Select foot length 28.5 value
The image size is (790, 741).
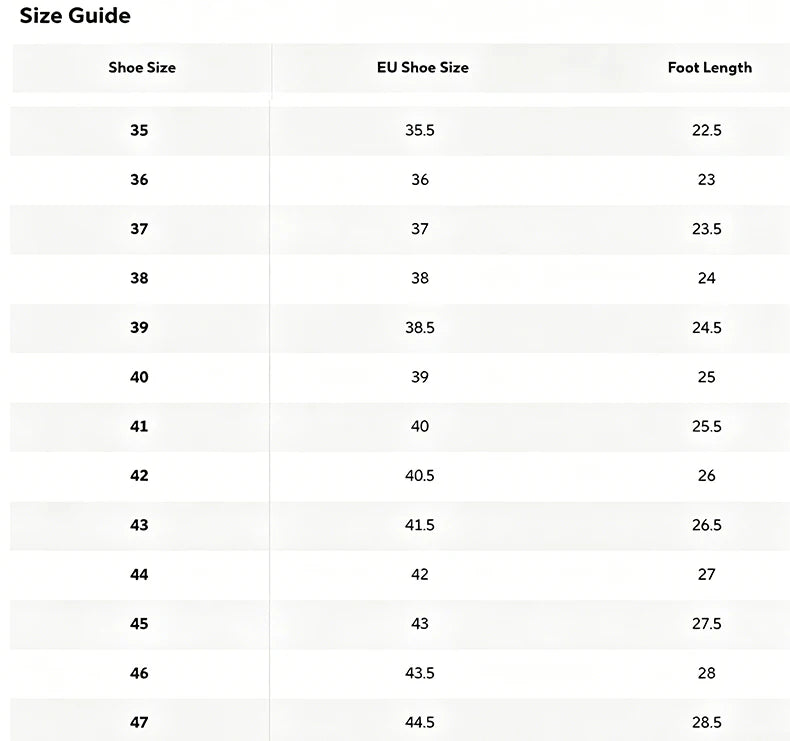(x=706, y=723)
